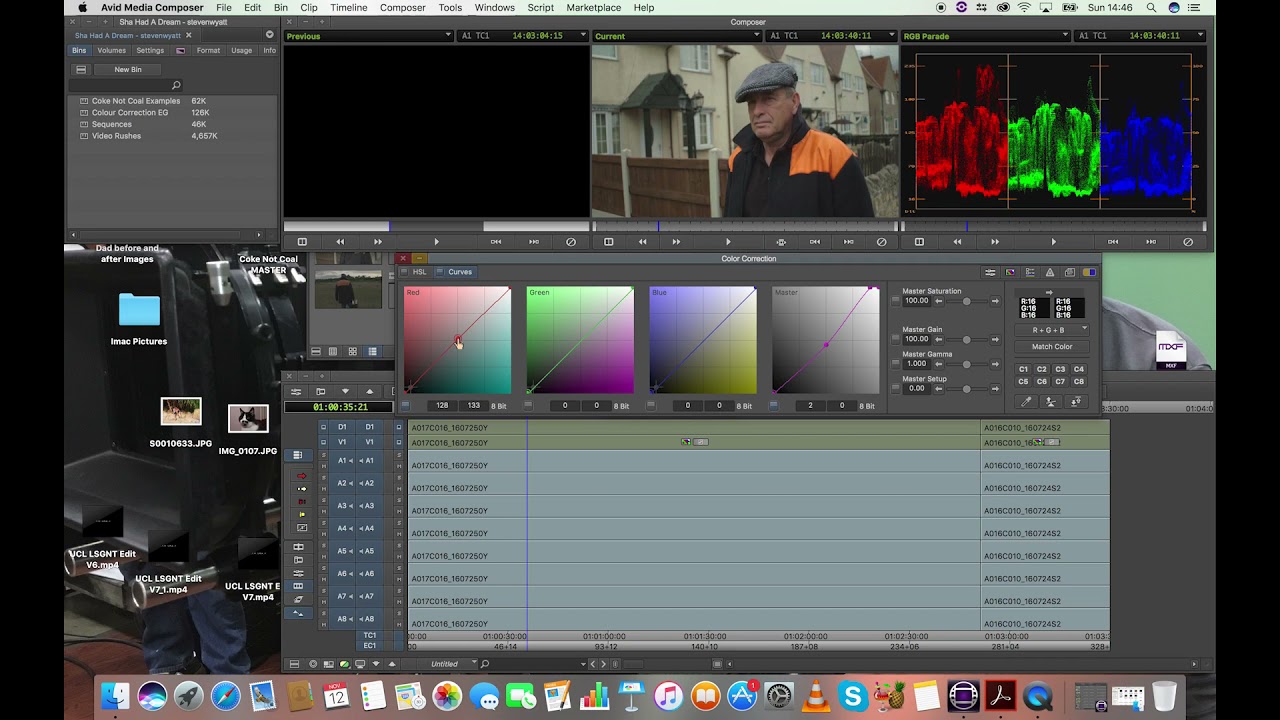Fast forward in the RGB Parade monitor

[995, 241]
